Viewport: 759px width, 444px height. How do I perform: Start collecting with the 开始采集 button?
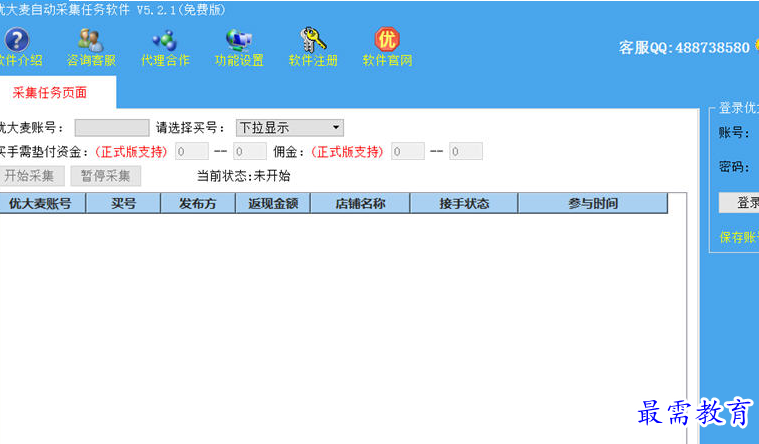pyautogui.click(x=31, y=176)
